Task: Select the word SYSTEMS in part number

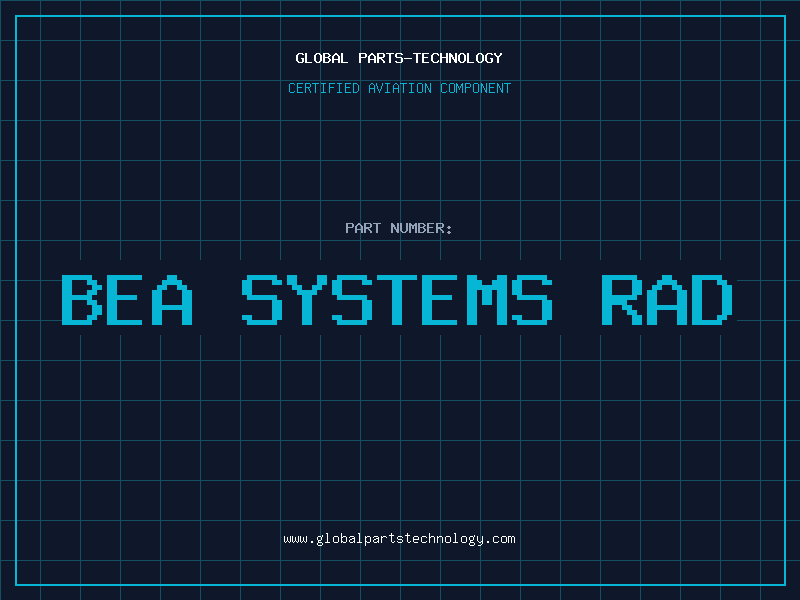Action: coord(397,299)
